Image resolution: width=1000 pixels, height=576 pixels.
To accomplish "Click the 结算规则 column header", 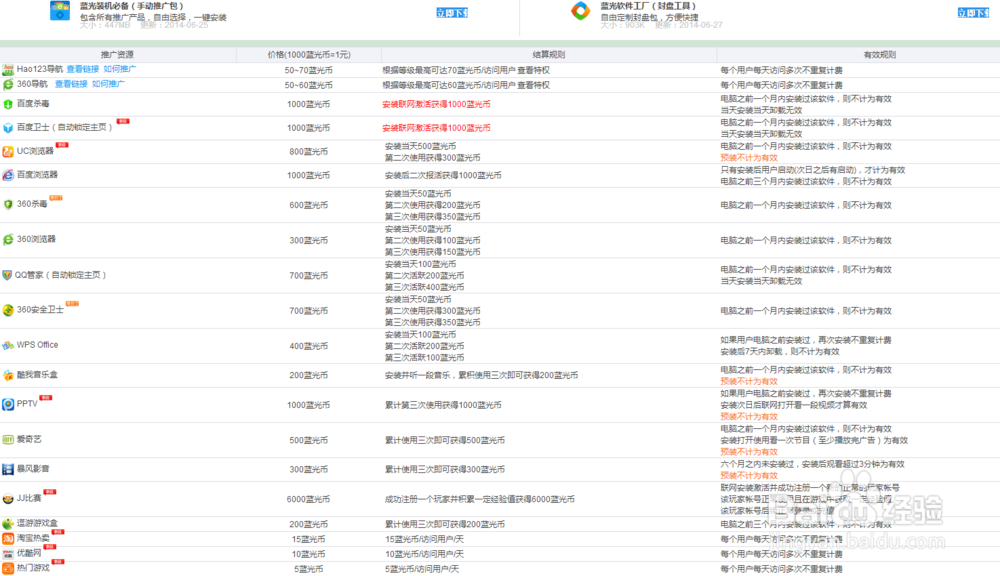I will point(548,55).
